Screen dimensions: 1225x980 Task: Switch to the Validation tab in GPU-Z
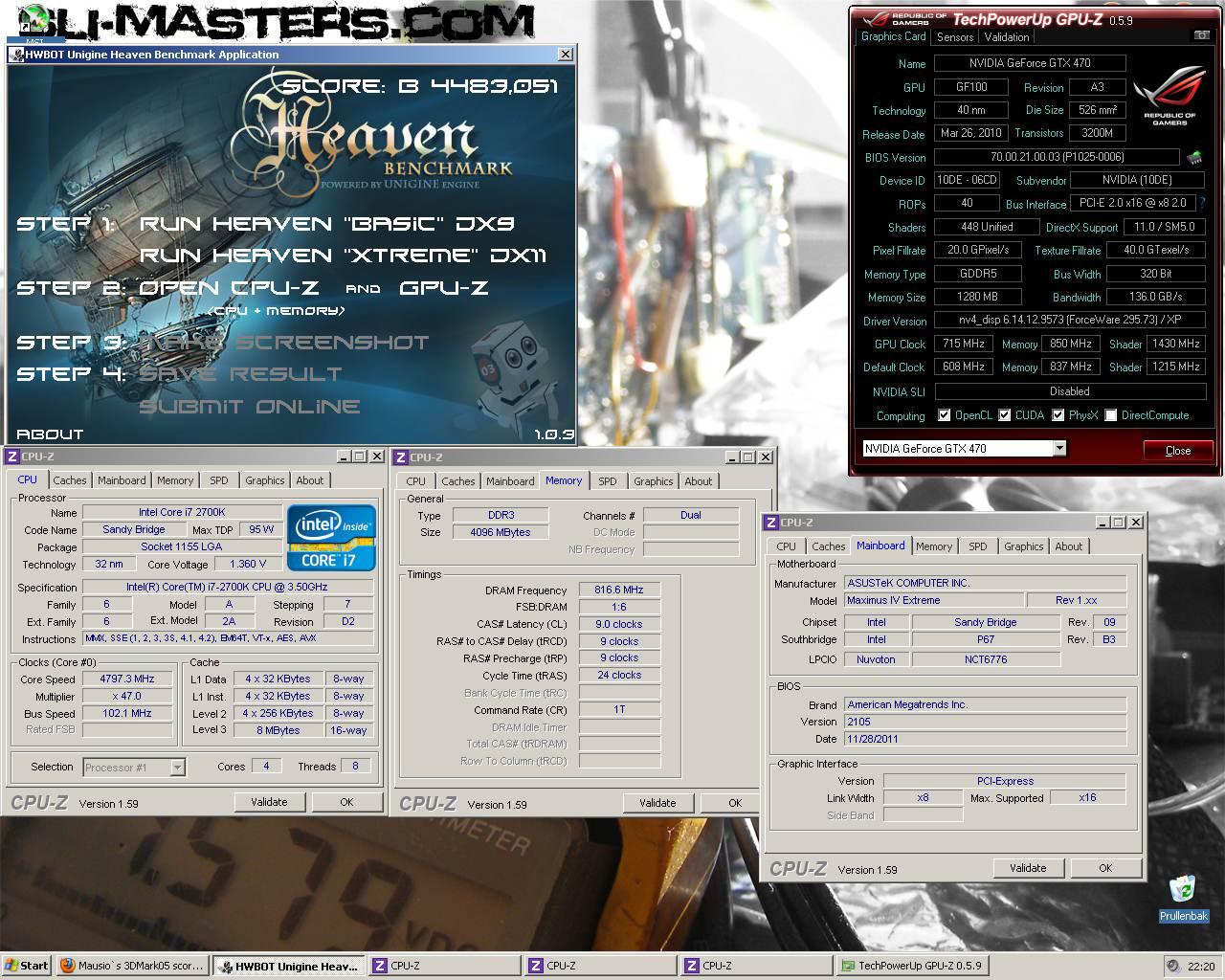tap(1007, 37)
